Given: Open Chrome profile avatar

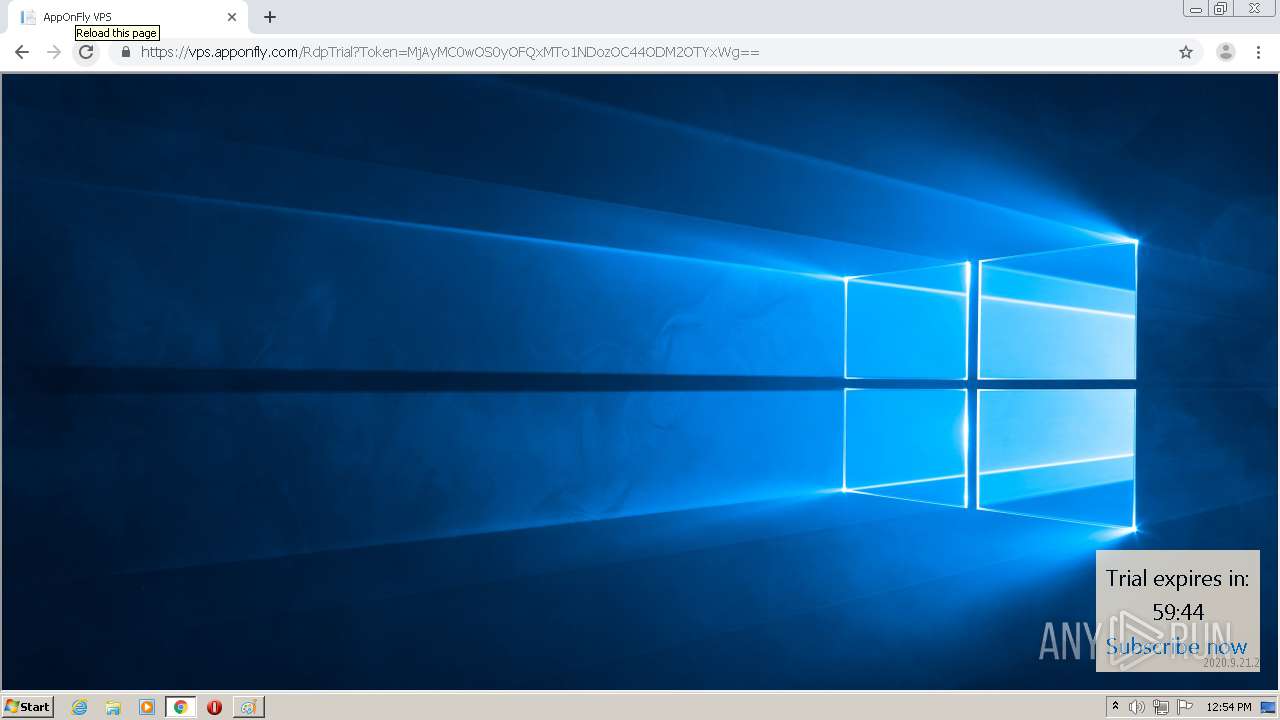Looking at the screenshot, I should [x=1226, y=52].
